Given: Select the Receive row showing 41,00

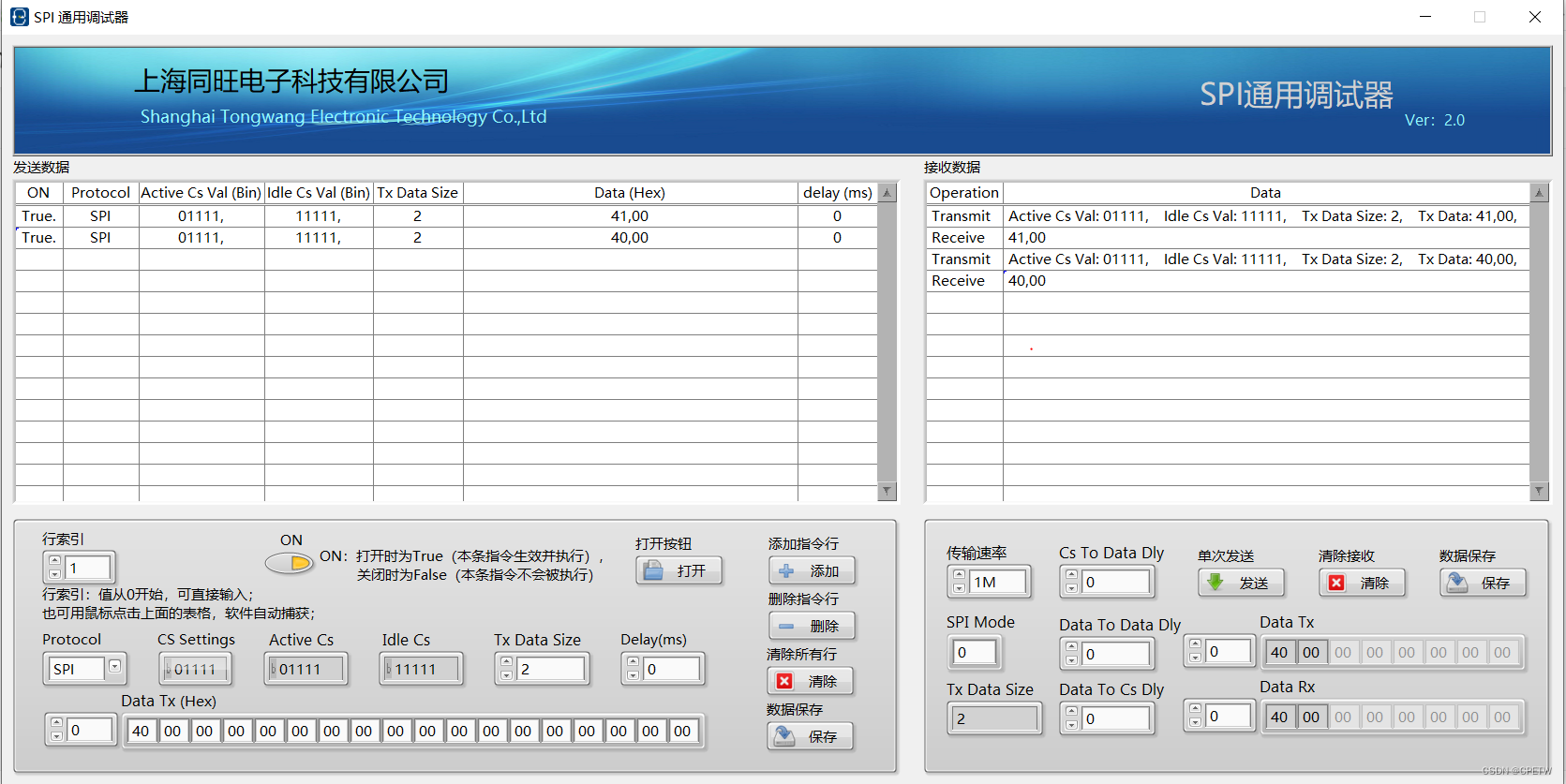Looking at the screenshot, I should [1228, 238].
